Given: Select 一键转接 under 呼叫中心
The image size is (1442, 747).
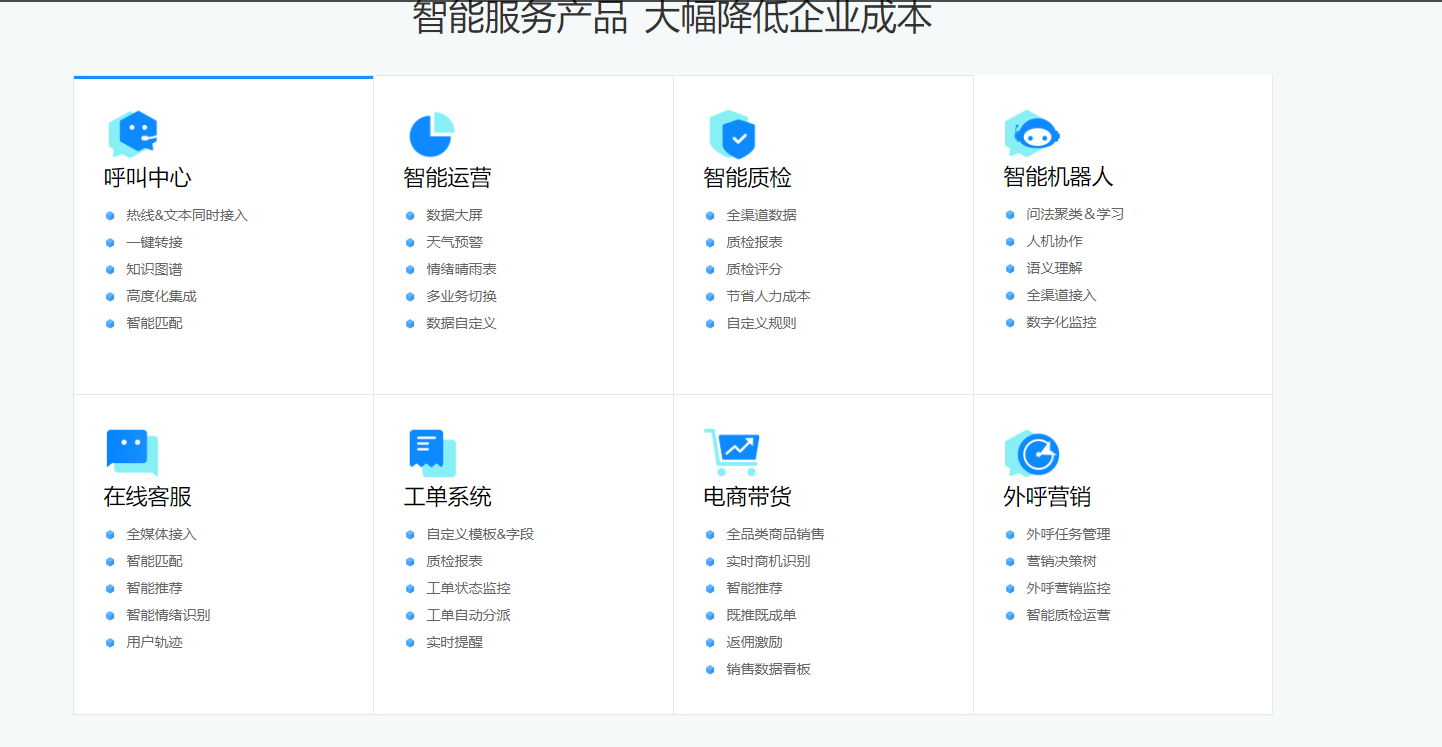Looking at the screenshot, I should point(154,242).
